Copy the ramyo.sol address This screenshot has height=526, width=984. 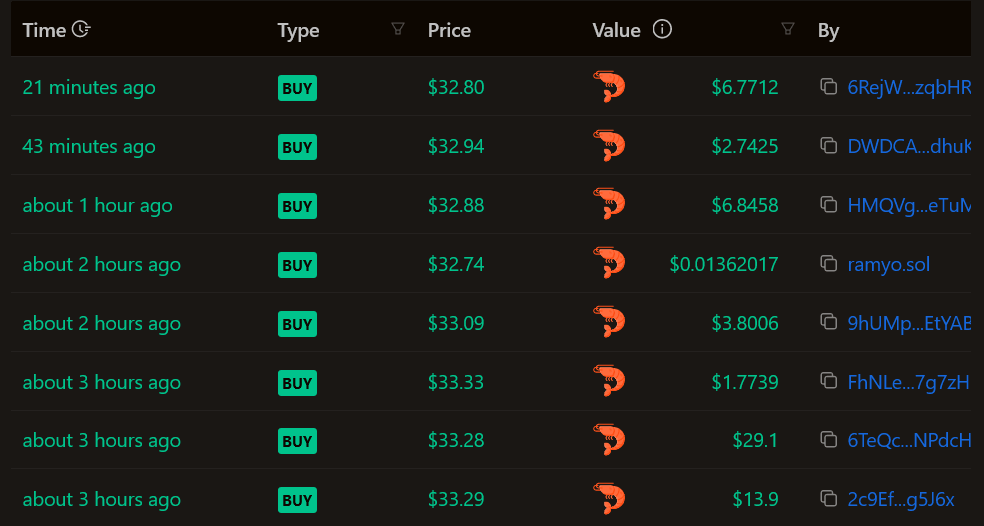[828, 264]
